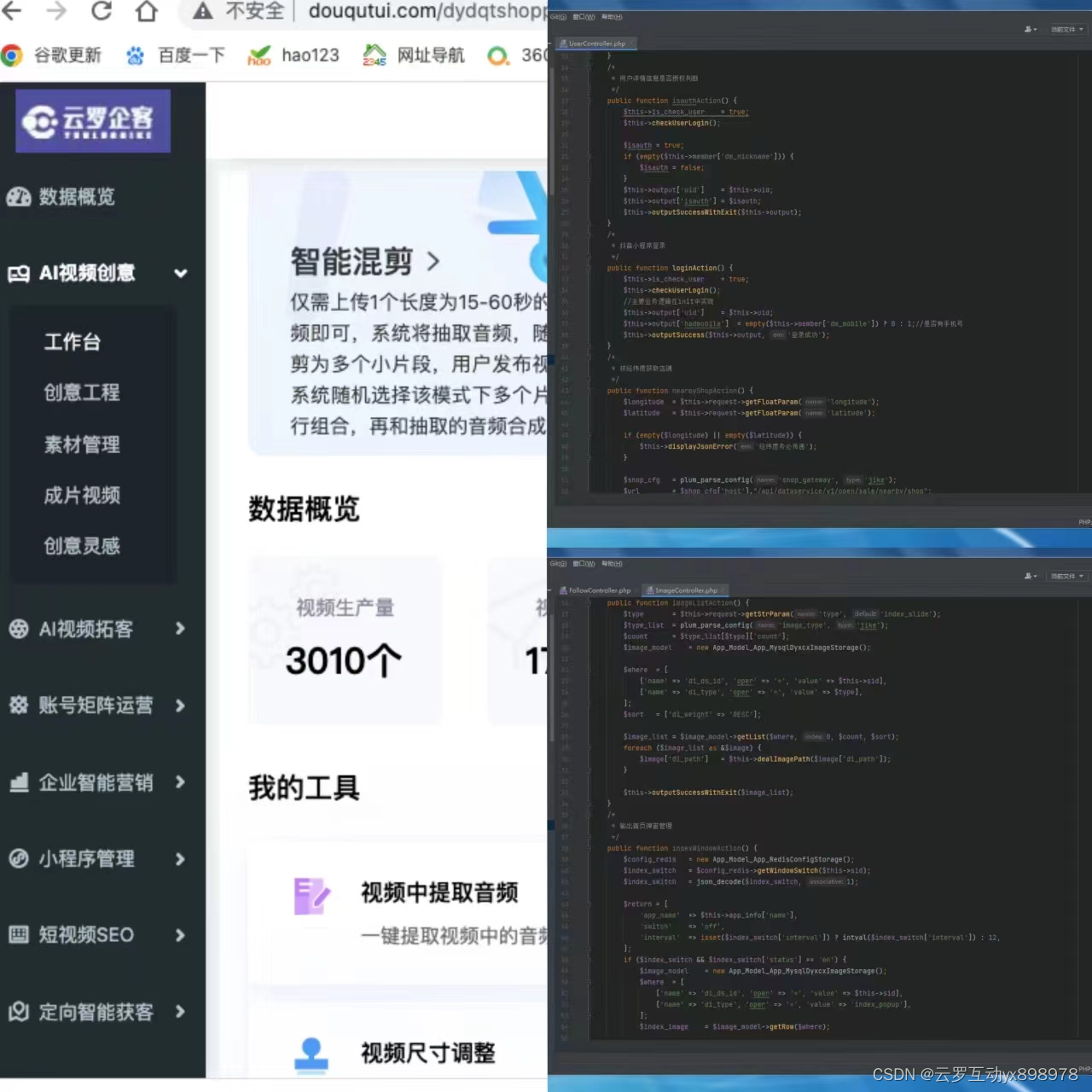This screenshot has width=1092, height=1092.
Task: Open 窗口(W) menu in lower IDE window
Action: 584,564
